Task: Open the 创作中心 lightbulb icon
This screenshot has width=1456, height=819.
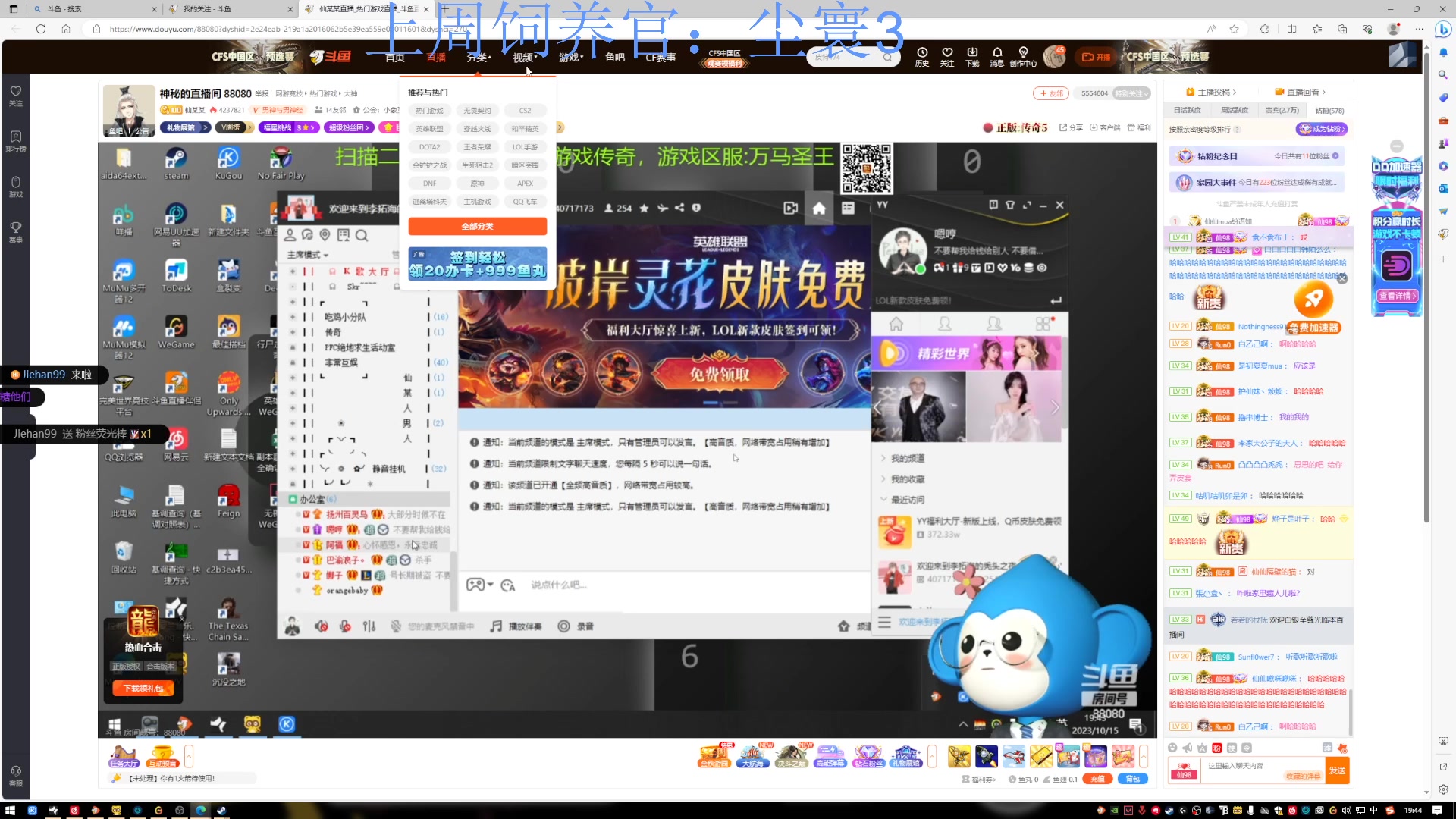Action: 1023,56
